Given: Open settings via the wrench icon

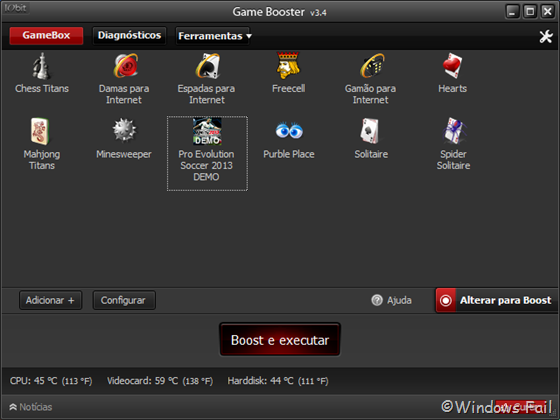Looking at the screenshot, I should 546,36.
